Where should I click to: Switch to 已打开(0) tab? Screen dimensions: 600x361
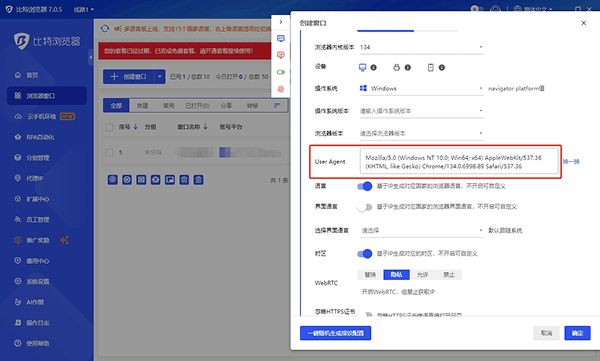point(197,106)
